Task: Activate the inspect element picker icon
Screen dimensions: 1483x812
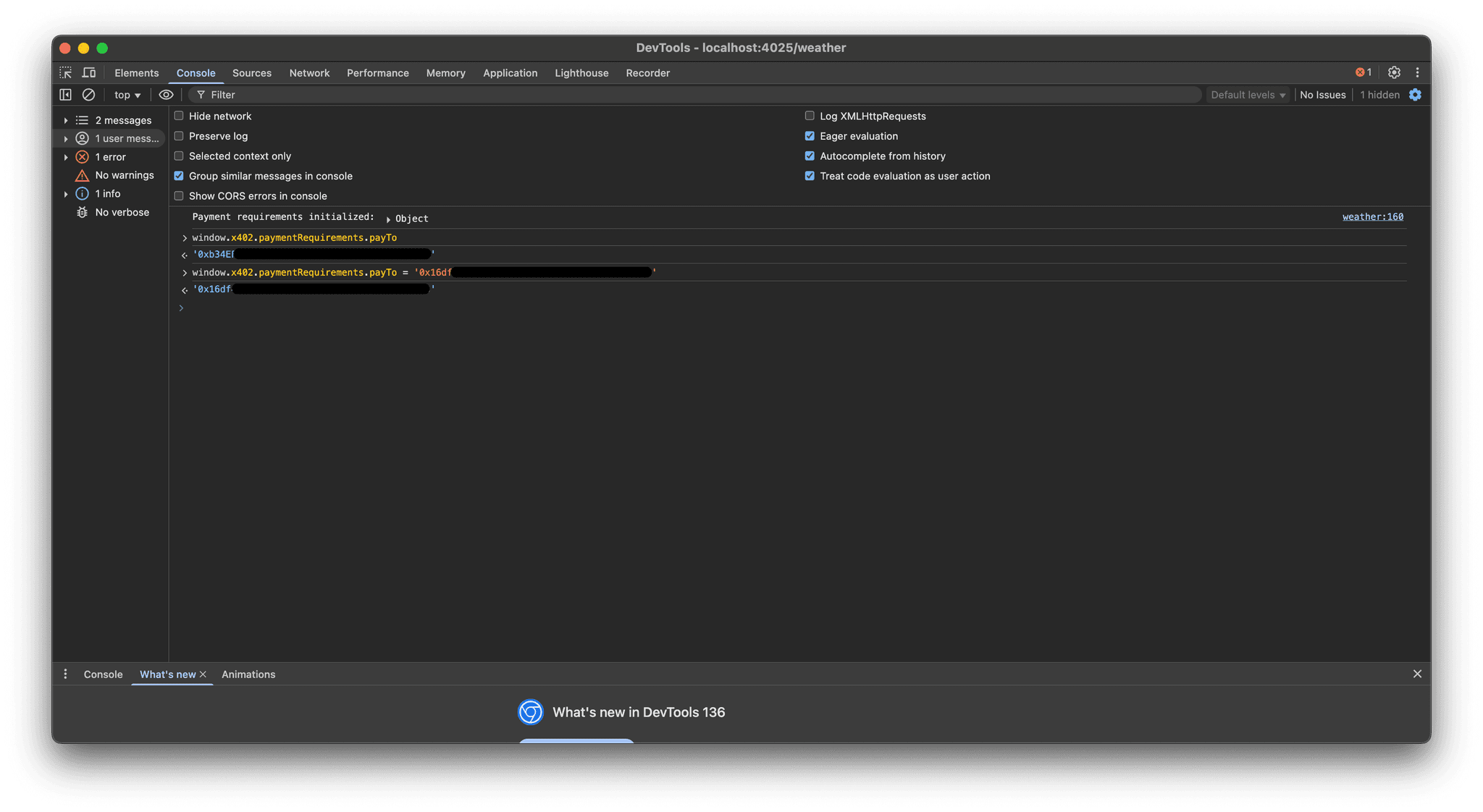Action: coord(66,72)
